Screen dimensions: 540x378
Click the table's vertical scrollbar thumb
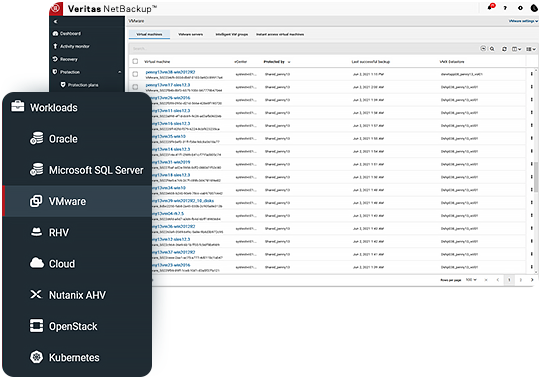pos(536,176)
